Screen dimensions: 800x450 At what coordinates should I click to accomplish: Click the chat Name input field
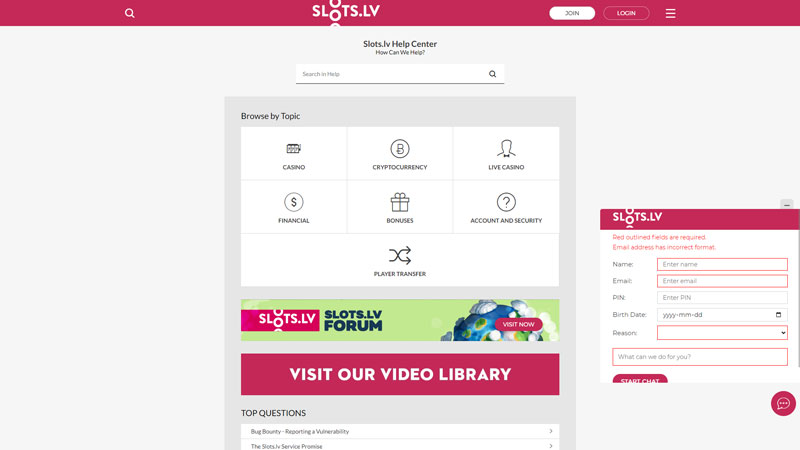pyautogui.click(x=722, y=264)
